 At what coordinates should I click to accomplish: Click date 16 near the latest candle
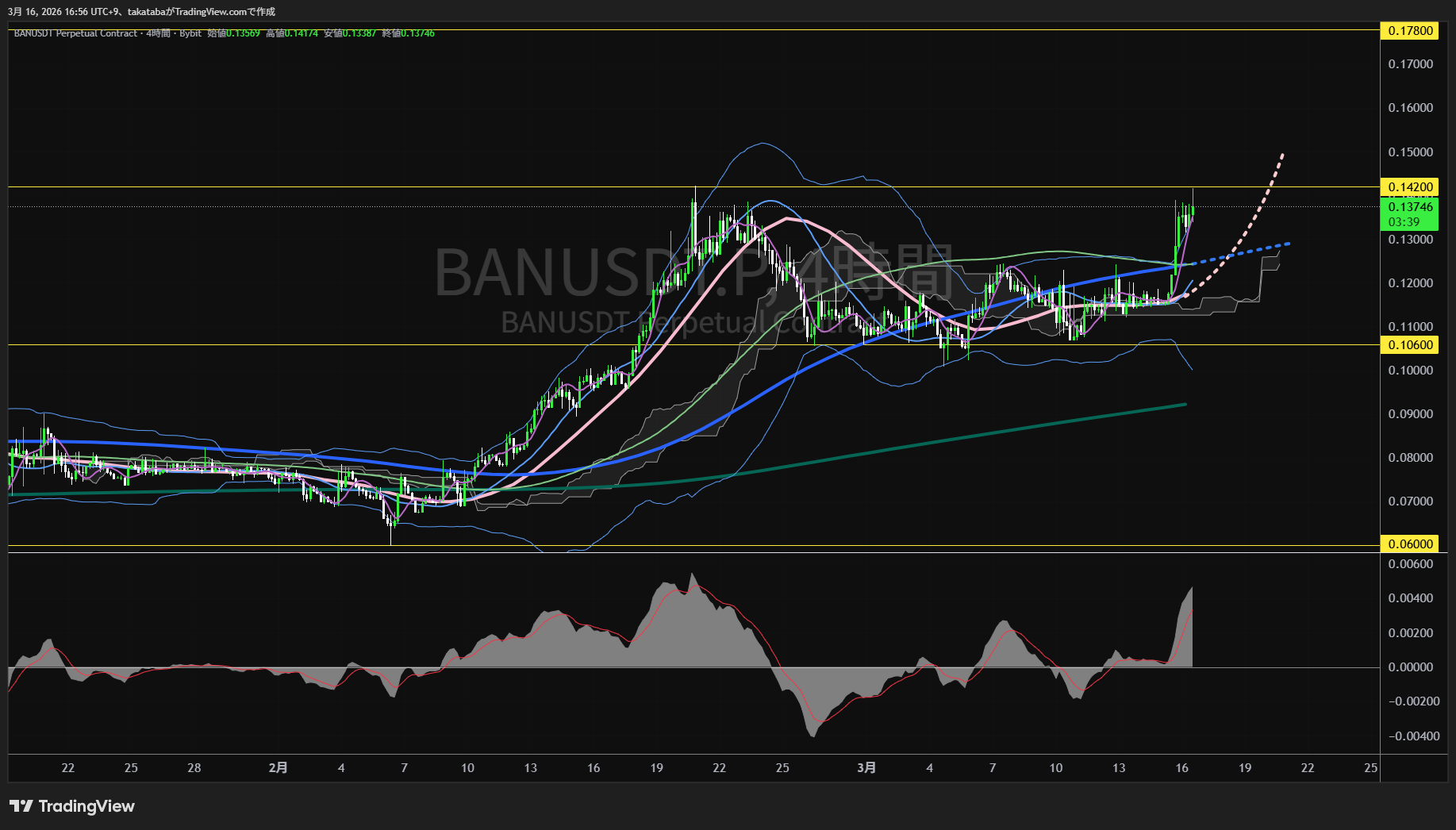(x=1181, y=768)
